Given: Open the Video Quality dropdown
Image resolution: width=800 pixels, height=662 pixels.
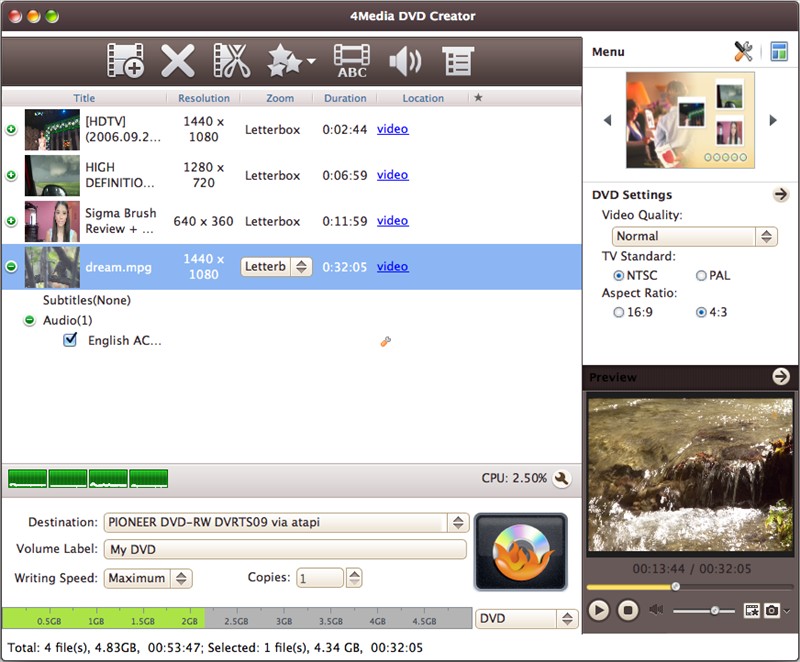Looking at the screenshot, I should [694, 236].
